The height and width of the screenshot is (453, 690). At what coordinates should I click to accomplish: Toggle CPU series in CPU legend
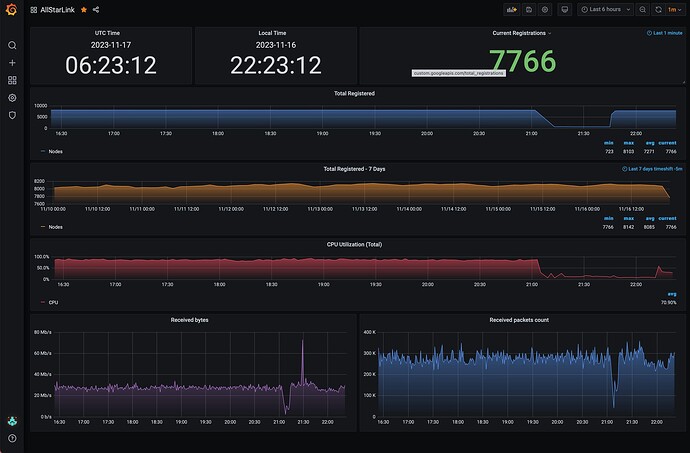pos(53,302)
